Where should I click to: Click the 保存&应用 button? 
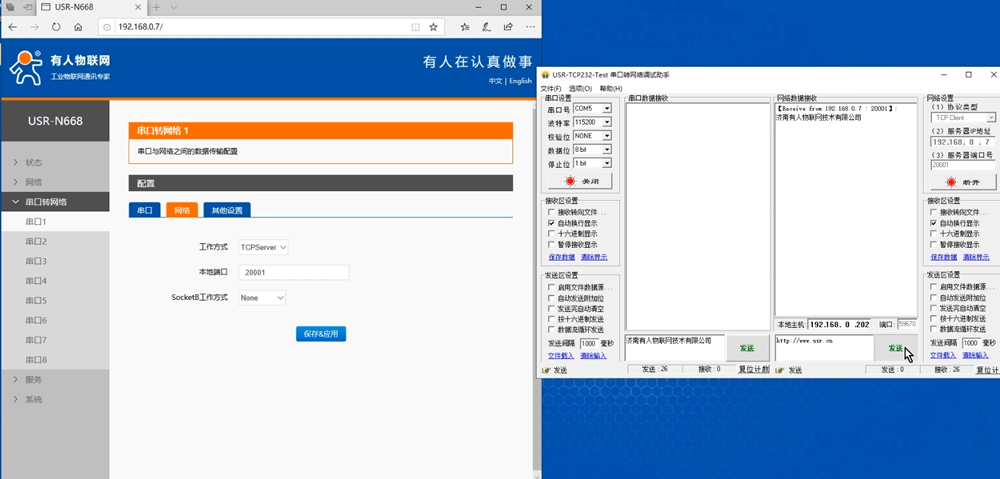pos(321,334)
